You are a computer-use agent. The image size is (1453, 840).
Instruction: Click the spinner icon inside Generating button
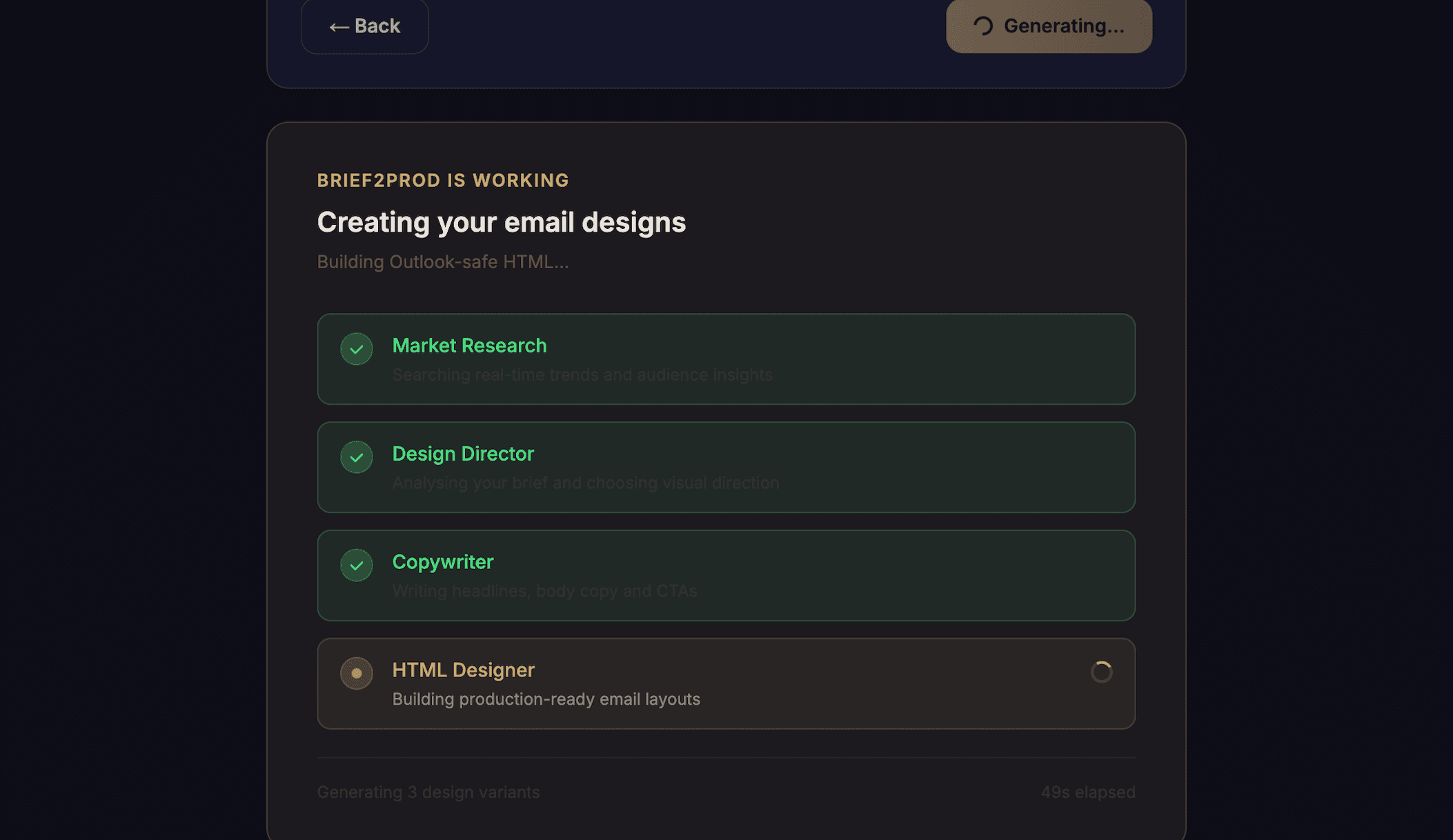tap(983, 26)
